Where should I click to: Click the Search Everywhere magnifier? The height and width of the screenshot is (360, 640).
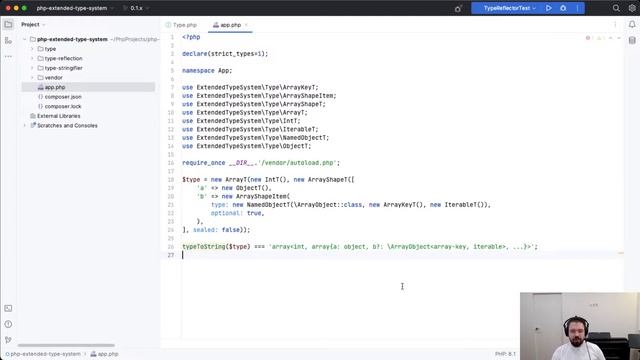(x=616, y=8)
